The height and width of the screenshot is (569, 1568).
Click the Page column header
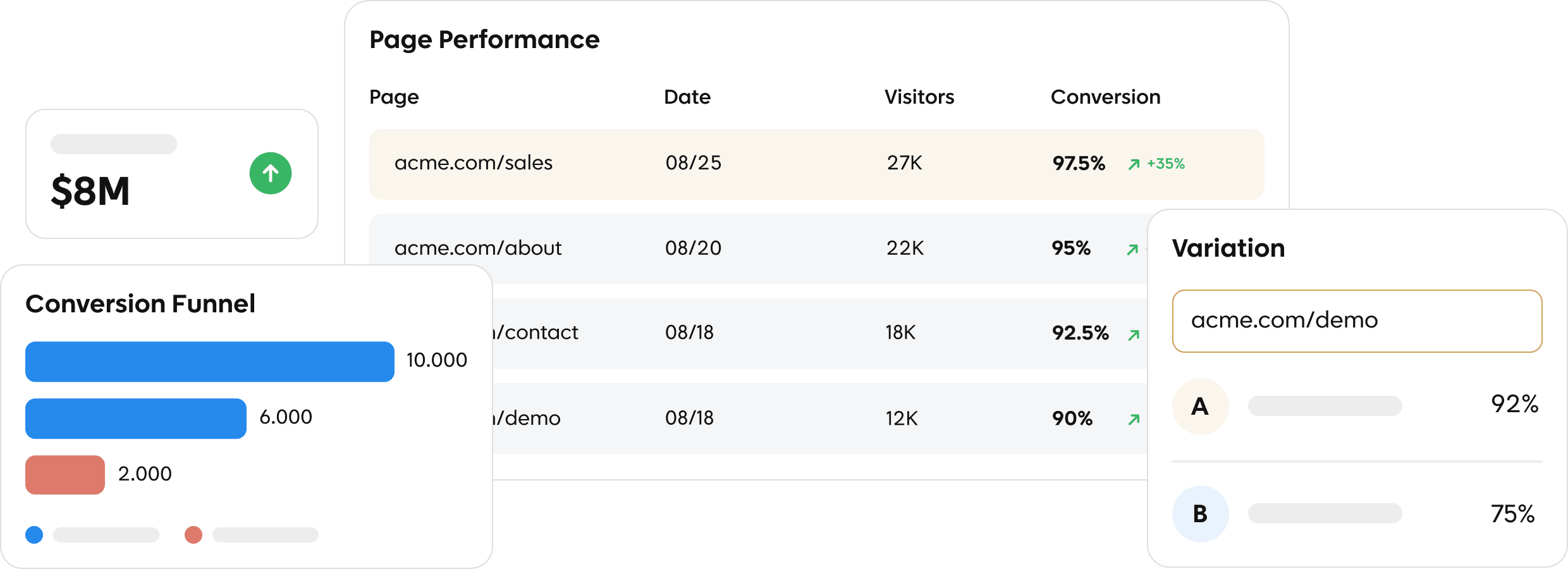394,97
